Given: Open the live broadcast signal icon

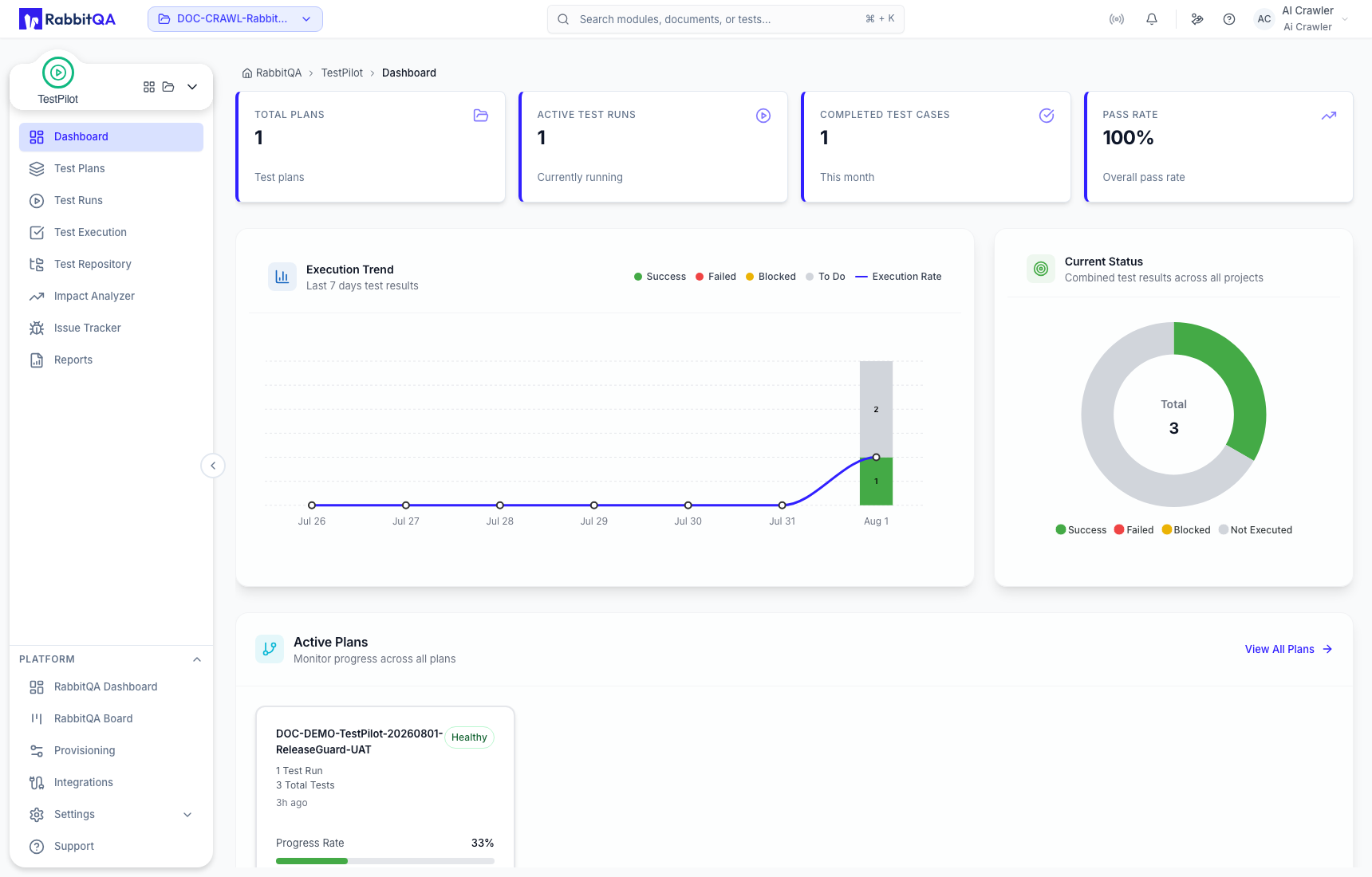Looking at the screenshot, I should click(x=1117, y=19).
